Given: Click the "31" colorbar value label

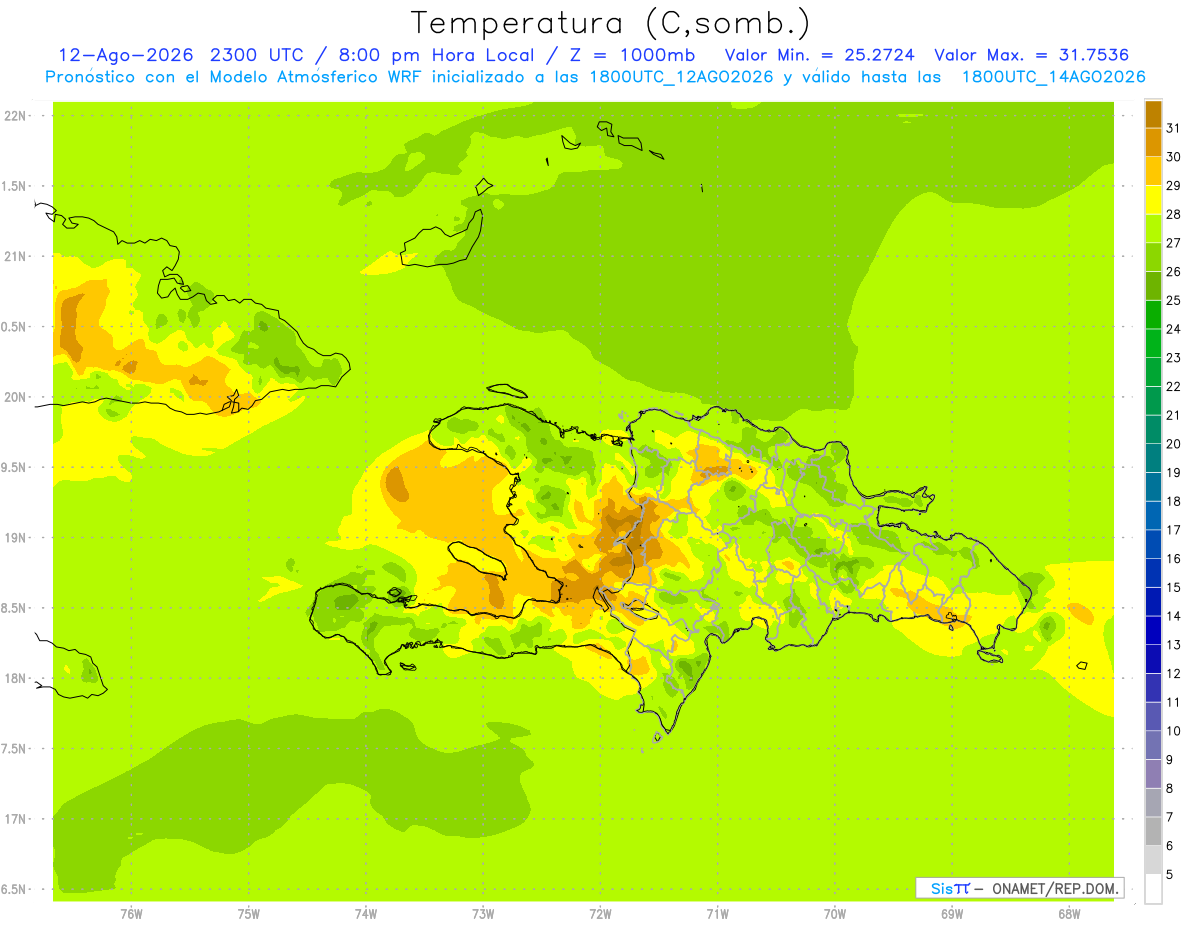Looking at the screenshot, I should tap(1173, 128).
